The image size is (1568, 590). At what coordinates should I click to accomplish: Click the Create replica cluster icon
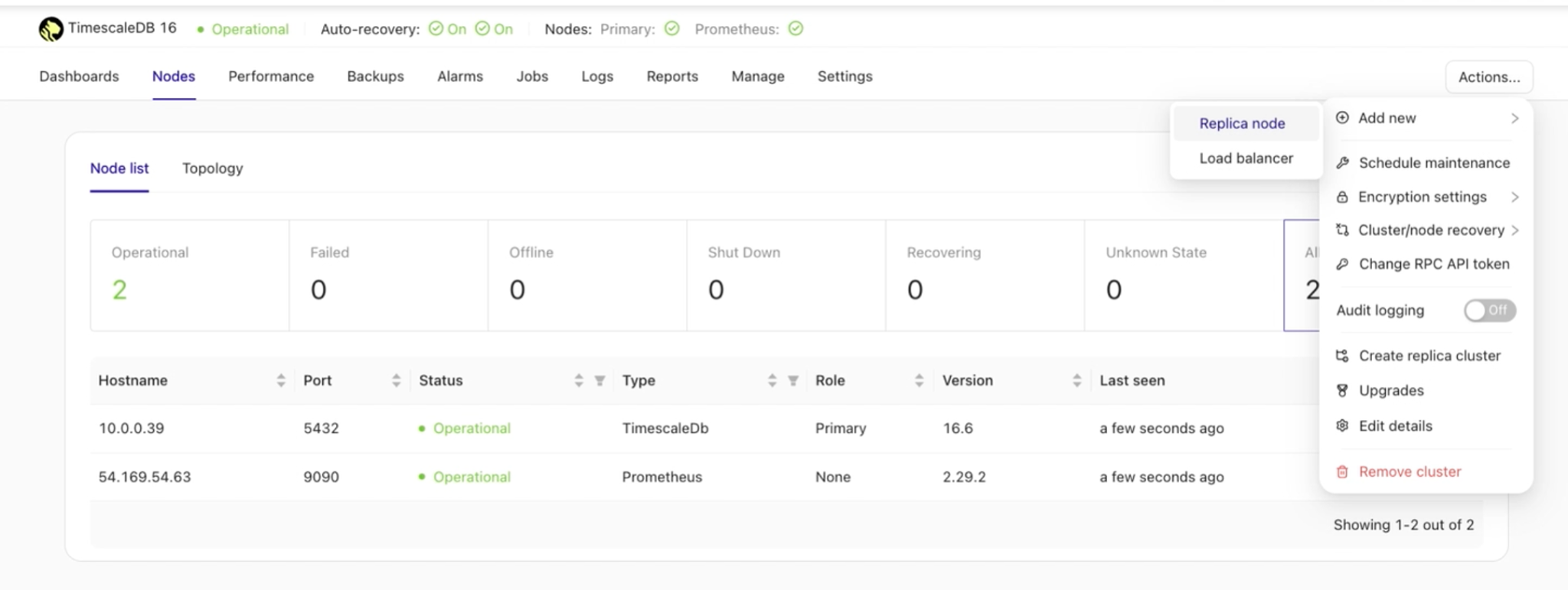click(x=1342, y=356)
